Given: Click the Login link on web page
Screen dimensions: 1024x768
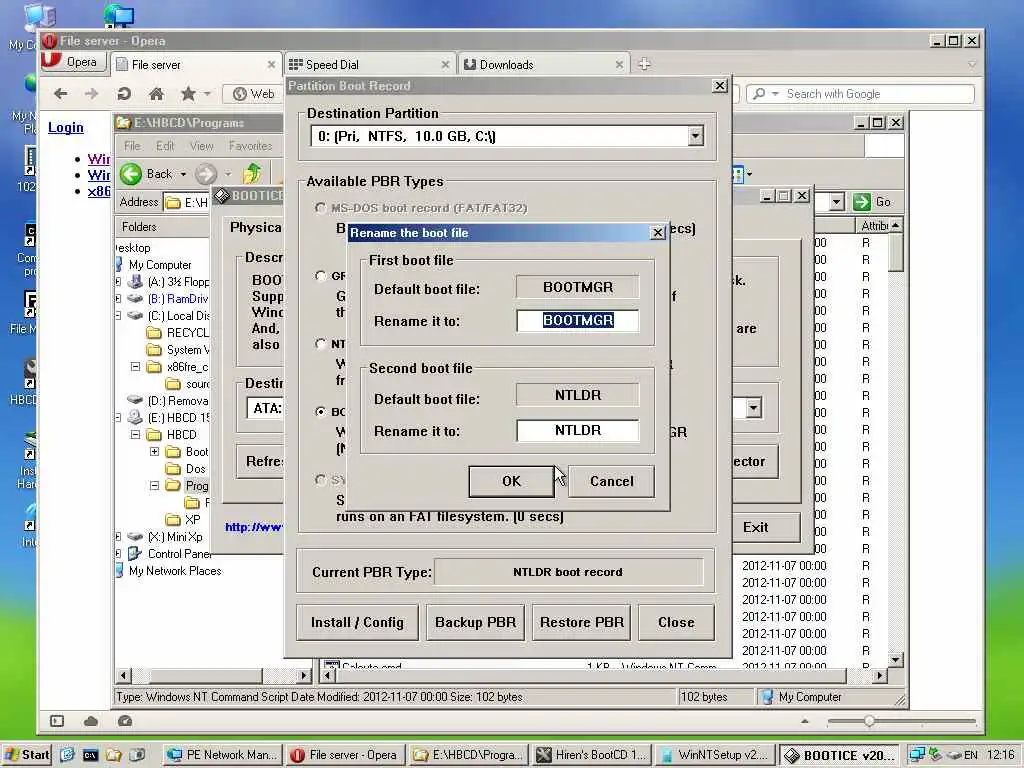Looking at the screenshot, I should point(65,127).
